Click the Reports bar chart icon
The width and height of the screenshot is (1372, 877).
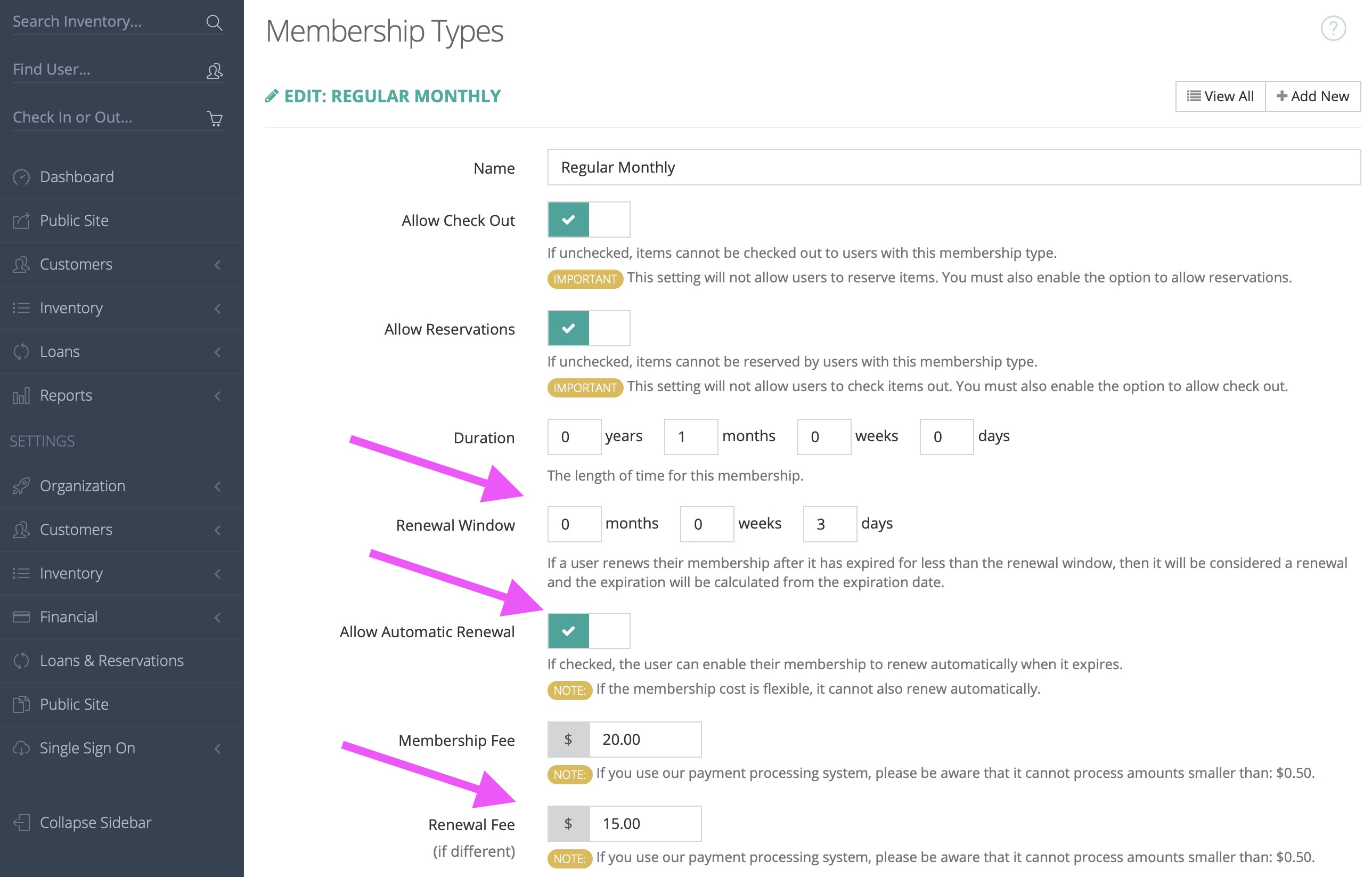pos(21,395)
